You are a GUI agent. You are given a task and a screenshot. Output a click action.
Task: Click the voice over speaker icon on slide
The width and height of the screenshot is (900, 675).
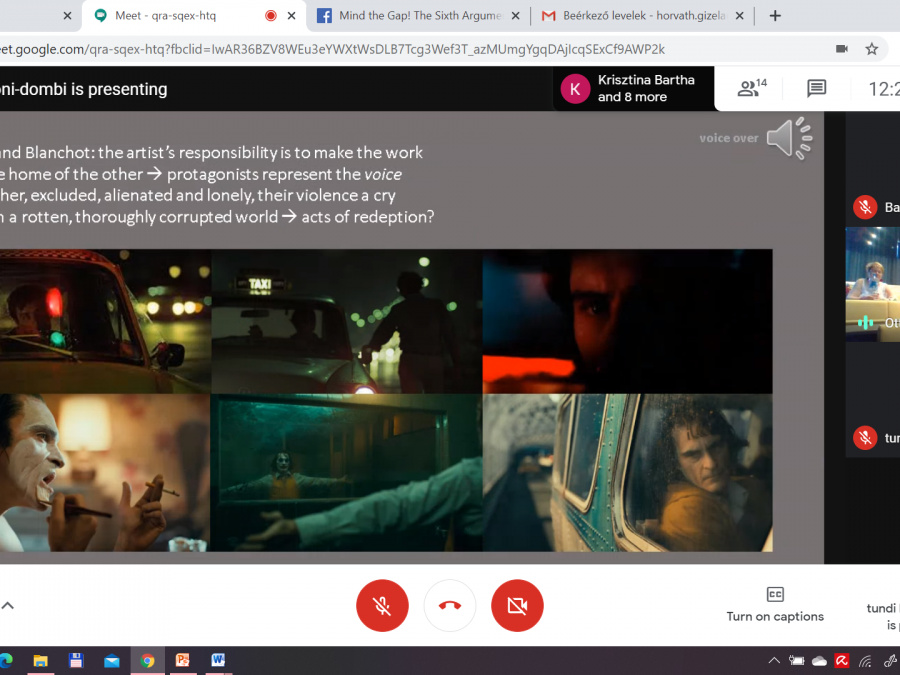[x=788, y=138]
